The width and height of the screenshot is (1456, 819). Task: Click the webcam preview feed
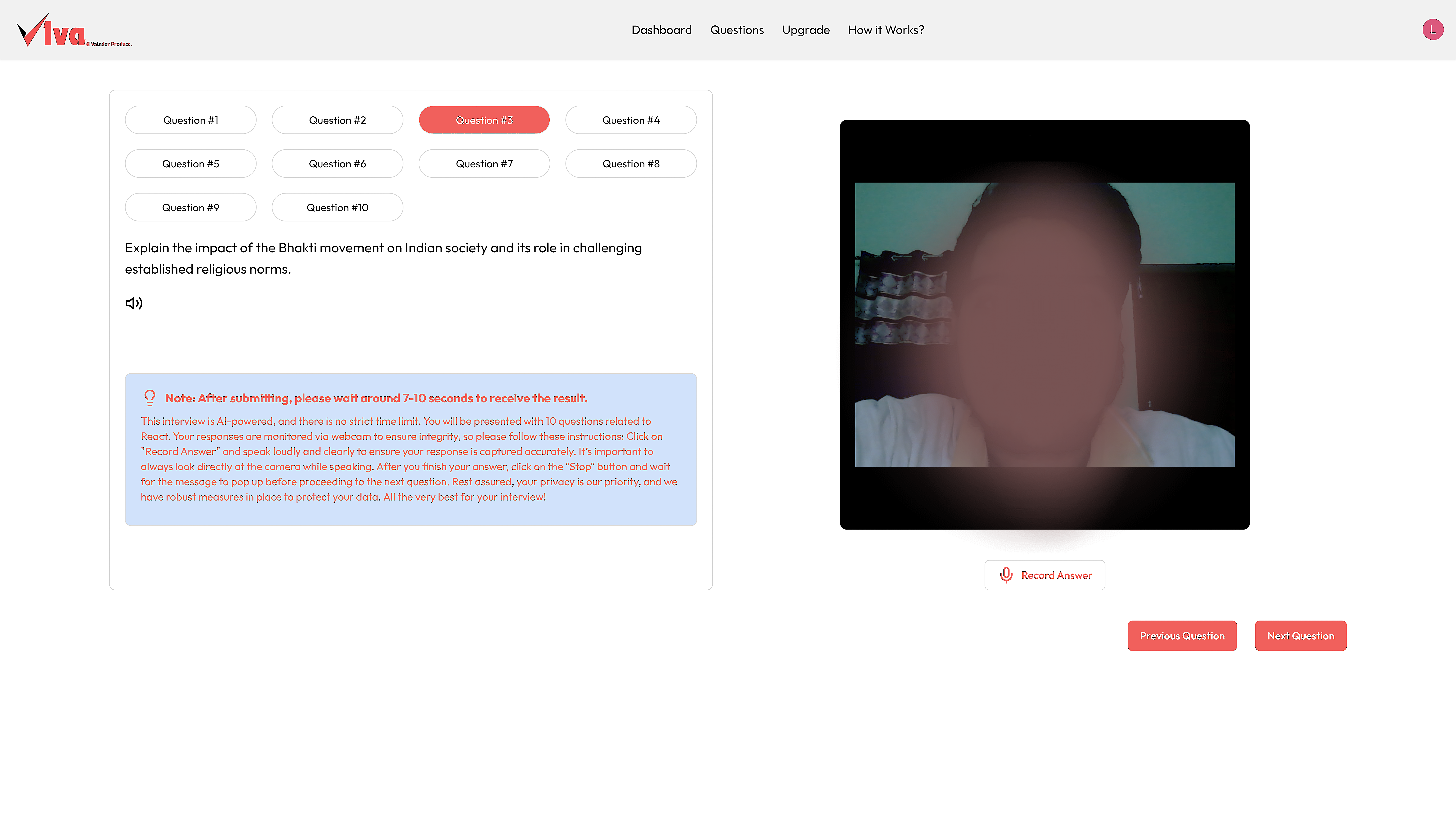pos(1045,324)
